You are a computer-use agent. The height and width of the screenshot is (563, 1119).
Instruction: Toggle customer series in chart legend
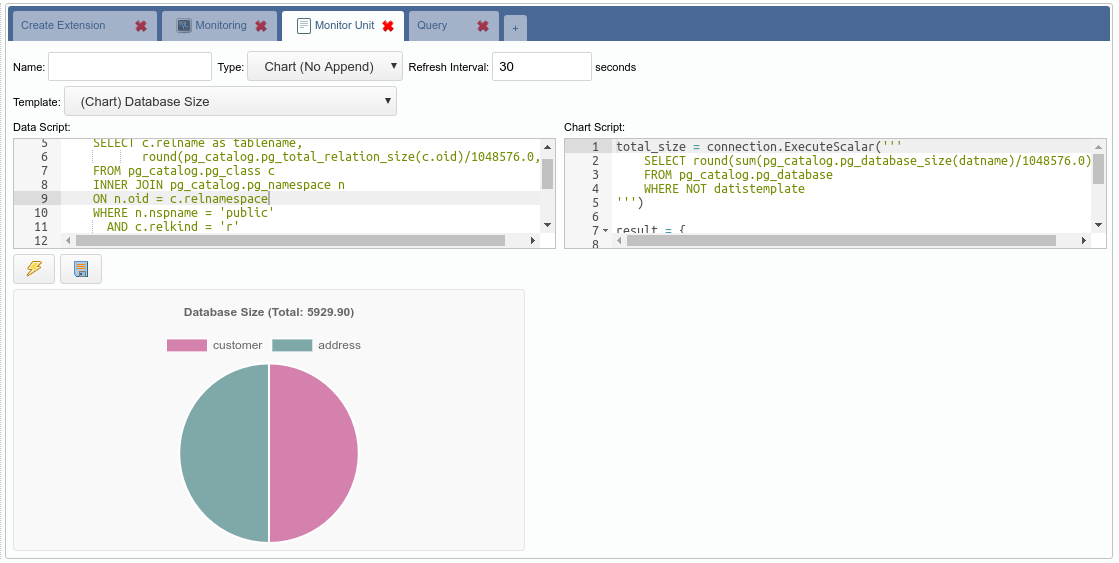214,345
